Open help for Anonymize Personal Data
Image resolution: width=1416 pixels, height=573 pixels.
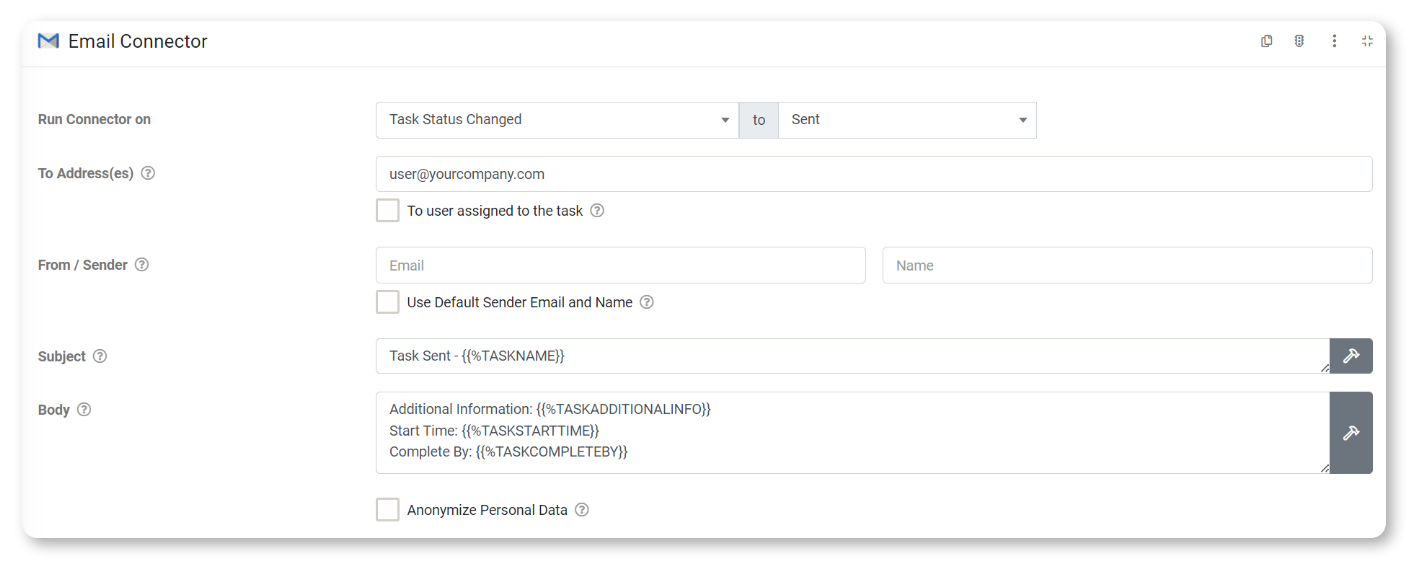click(x=582, y=510)
